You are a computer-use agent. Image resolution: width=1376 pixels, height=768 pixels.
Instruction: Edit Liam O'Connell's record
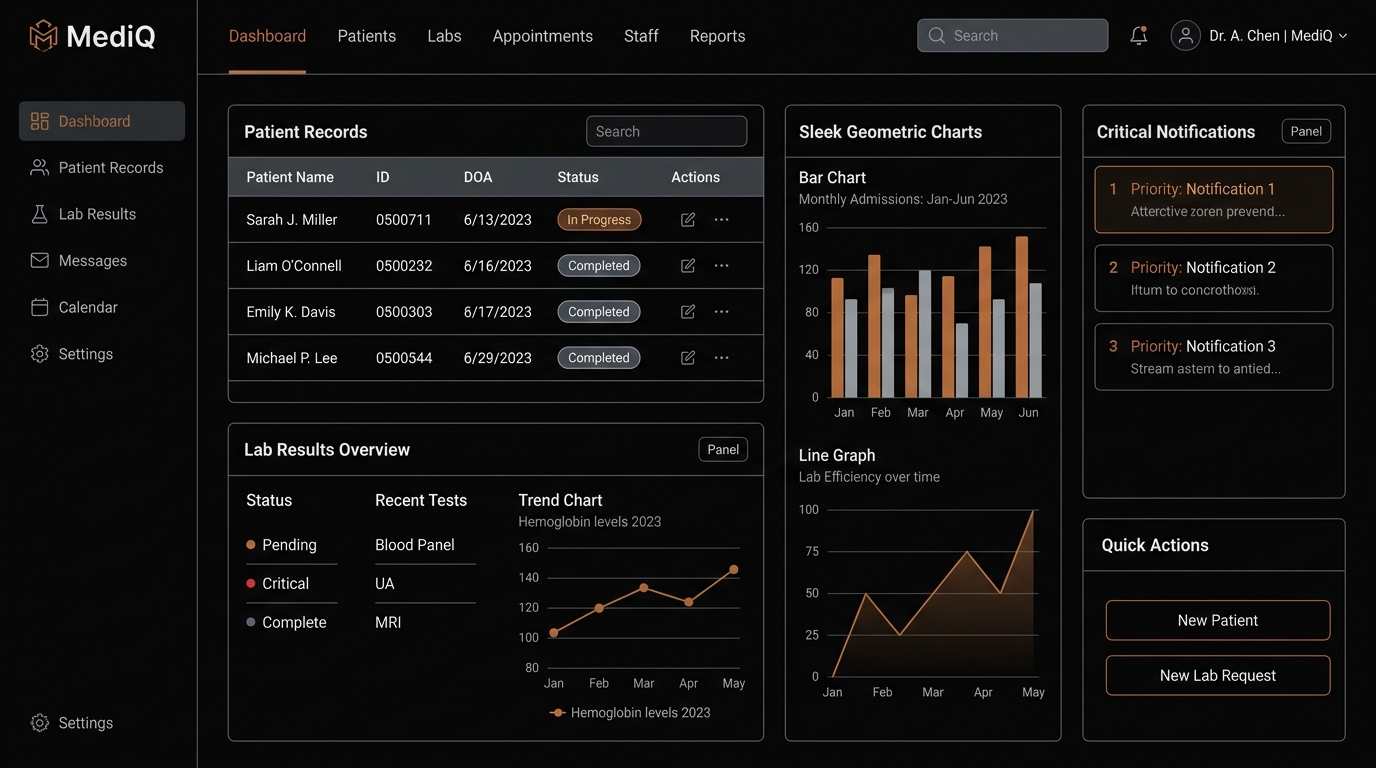tap(688, 266)
